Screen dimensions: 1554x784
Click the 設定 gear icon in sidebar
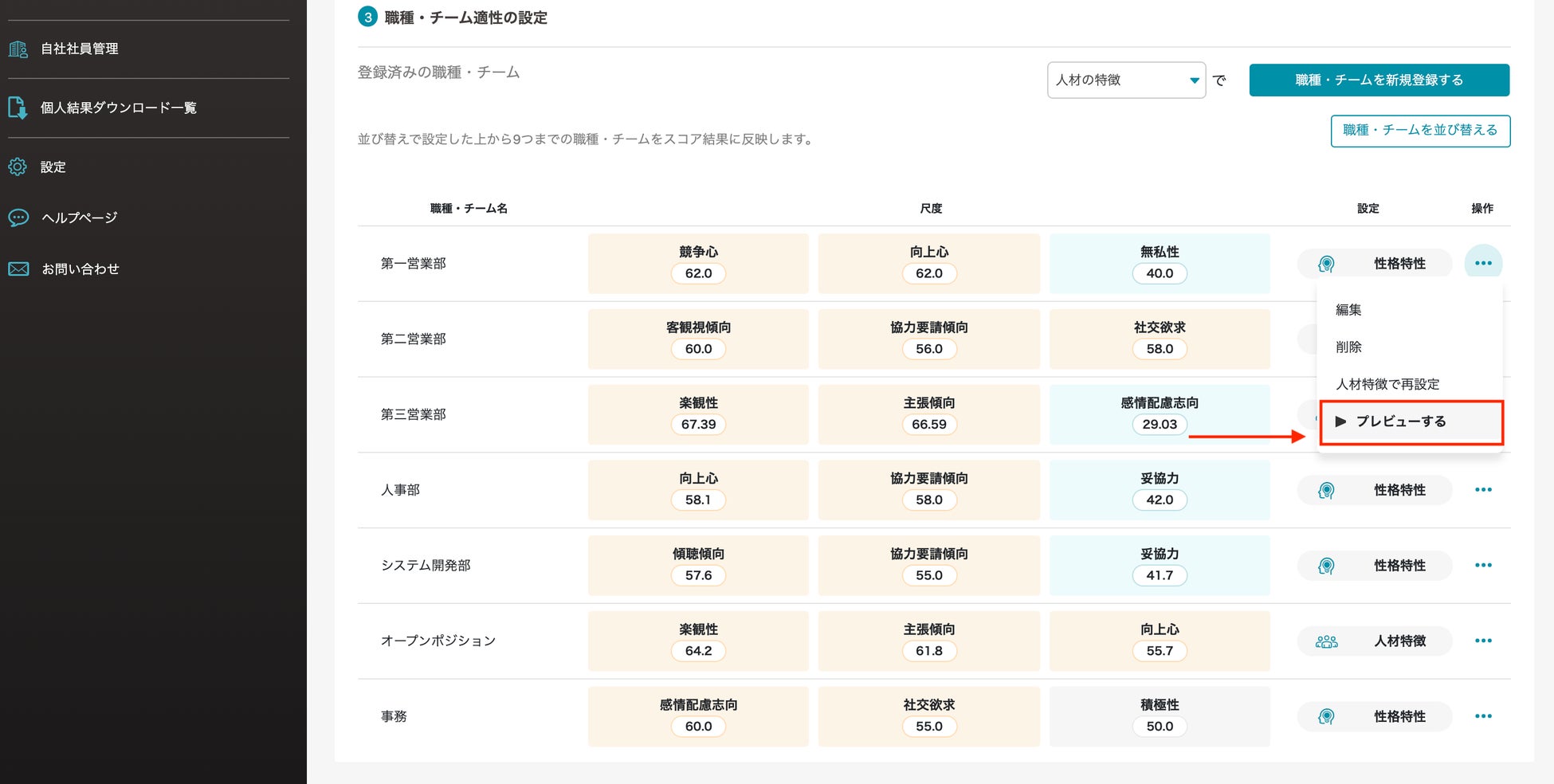(x=18, y=167)
